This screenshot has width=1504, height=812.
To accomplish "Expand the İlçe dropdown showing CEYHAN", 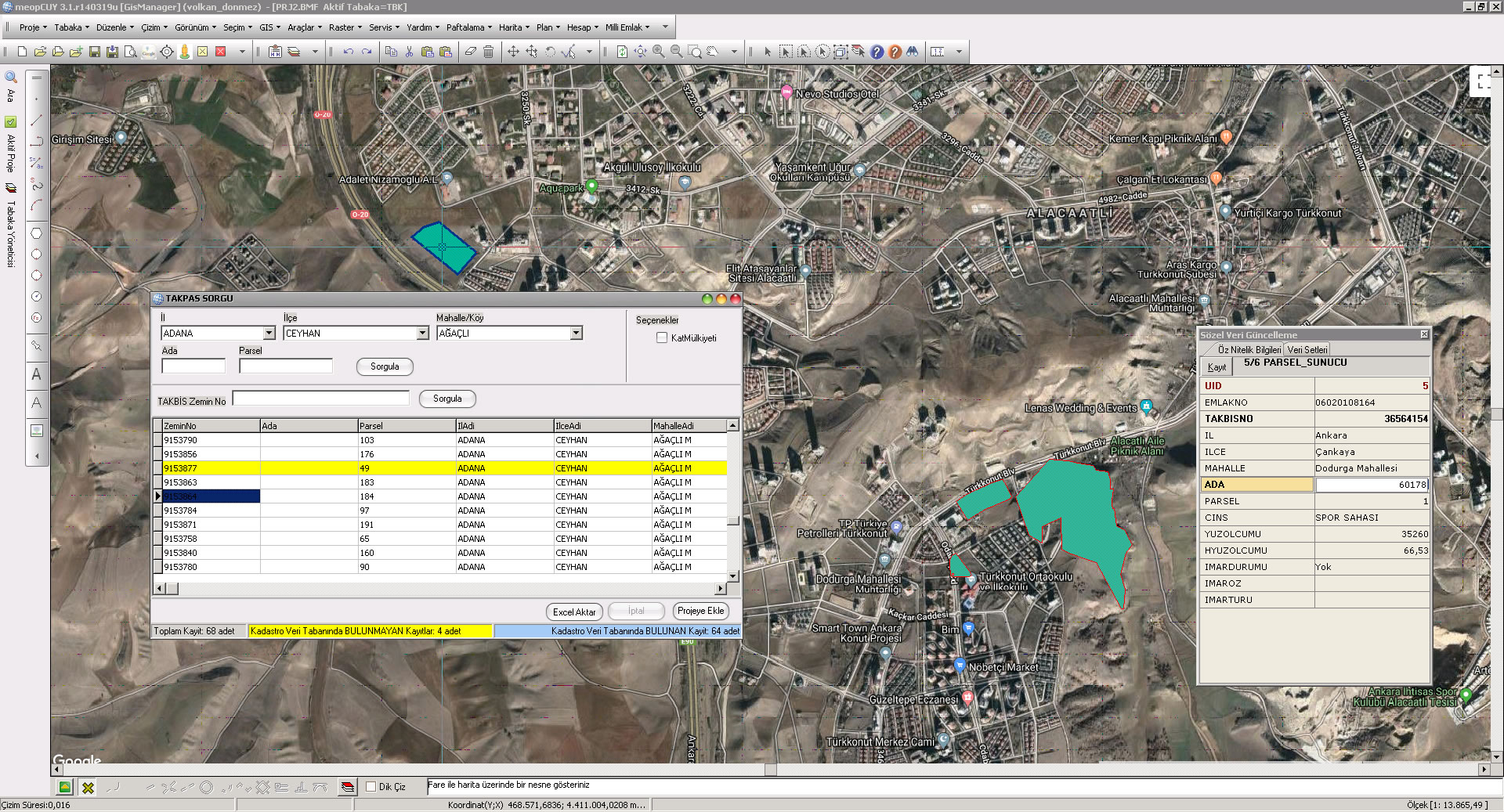I will (x=422, y=334).
